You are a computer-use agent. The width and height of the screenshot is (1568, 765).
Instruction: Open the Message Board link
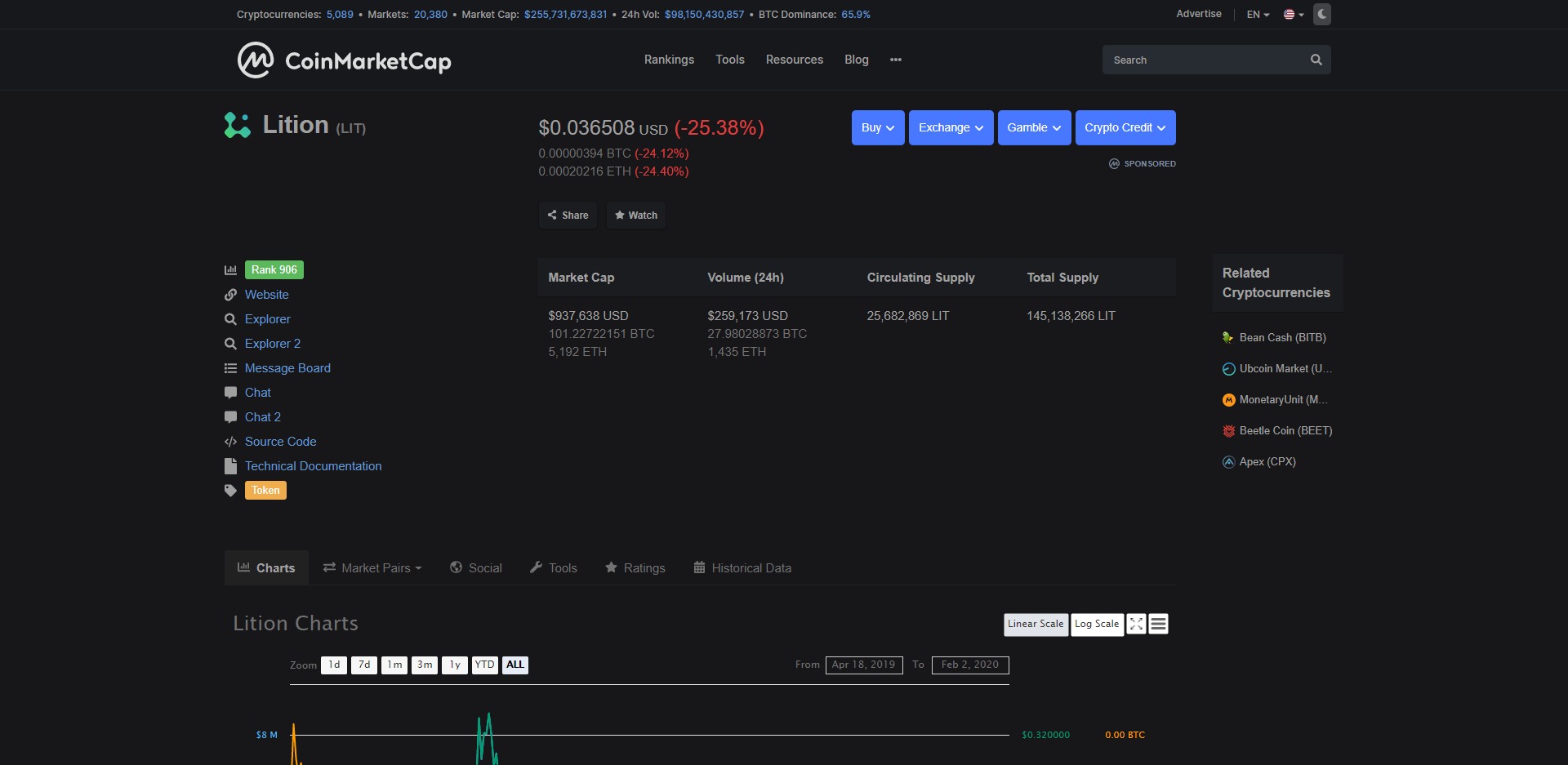point(287,368)
